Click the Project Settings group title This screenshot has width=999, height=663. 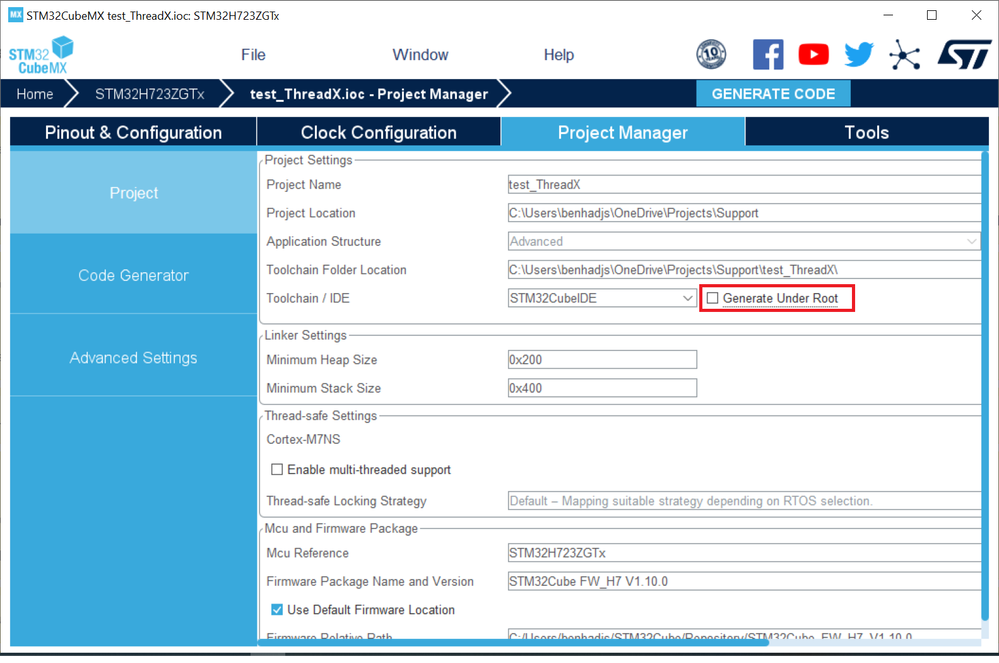(x=308, y=160)
